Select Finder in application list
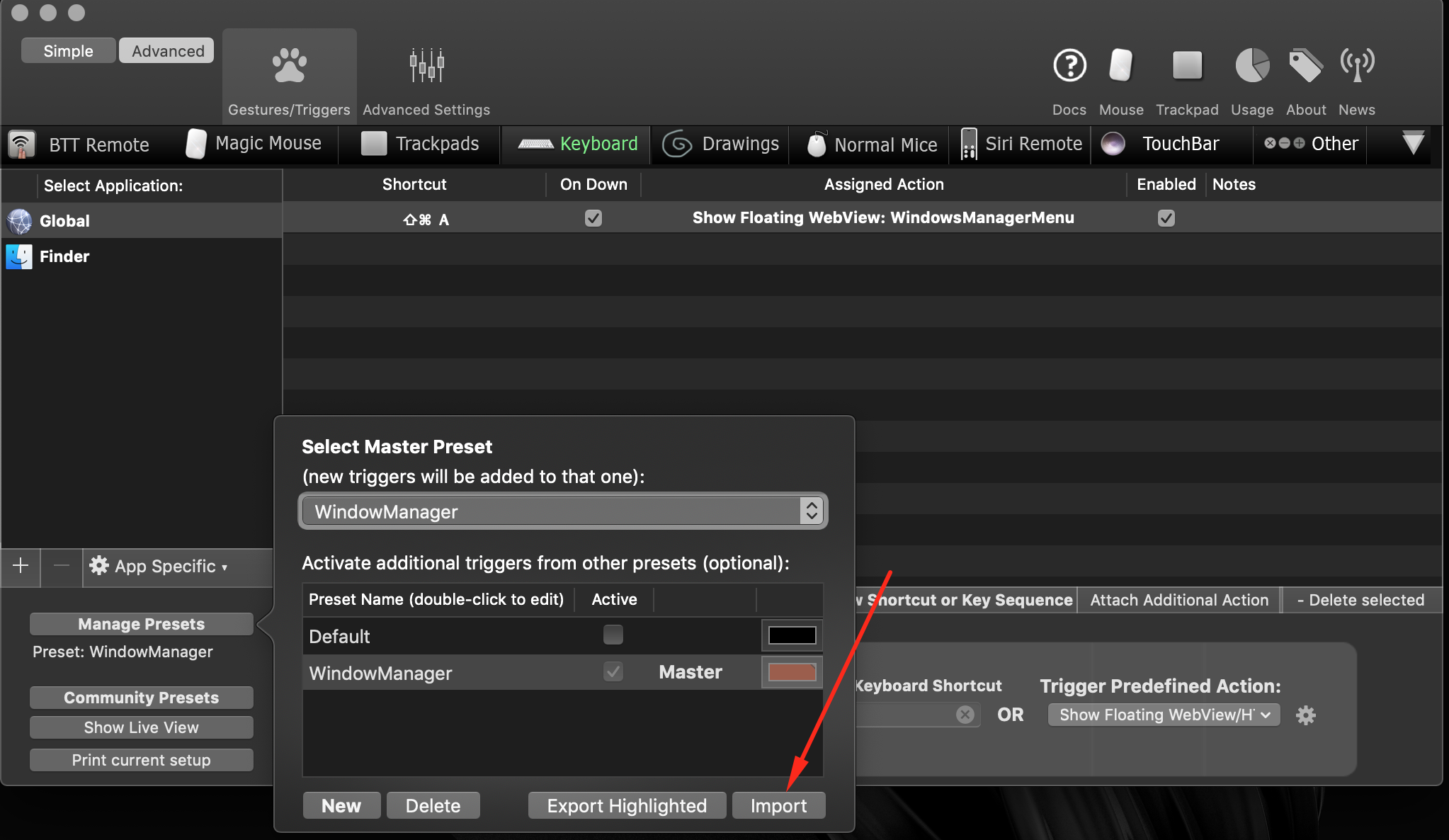This screenshot has height=840, width=1449. tap(64, 256)
